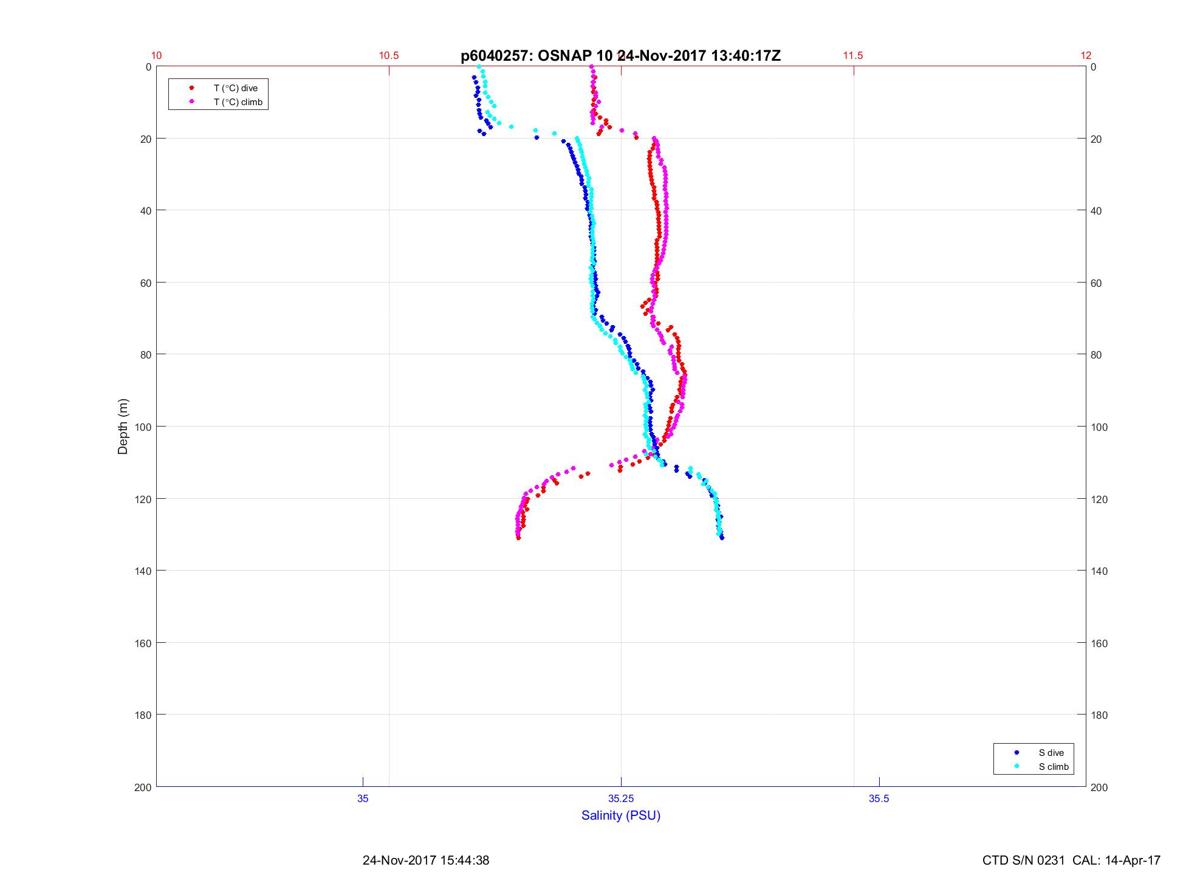The image size is (1200, 885).
Task: Click left axis depth tick label 200
Action: (141, 787)
